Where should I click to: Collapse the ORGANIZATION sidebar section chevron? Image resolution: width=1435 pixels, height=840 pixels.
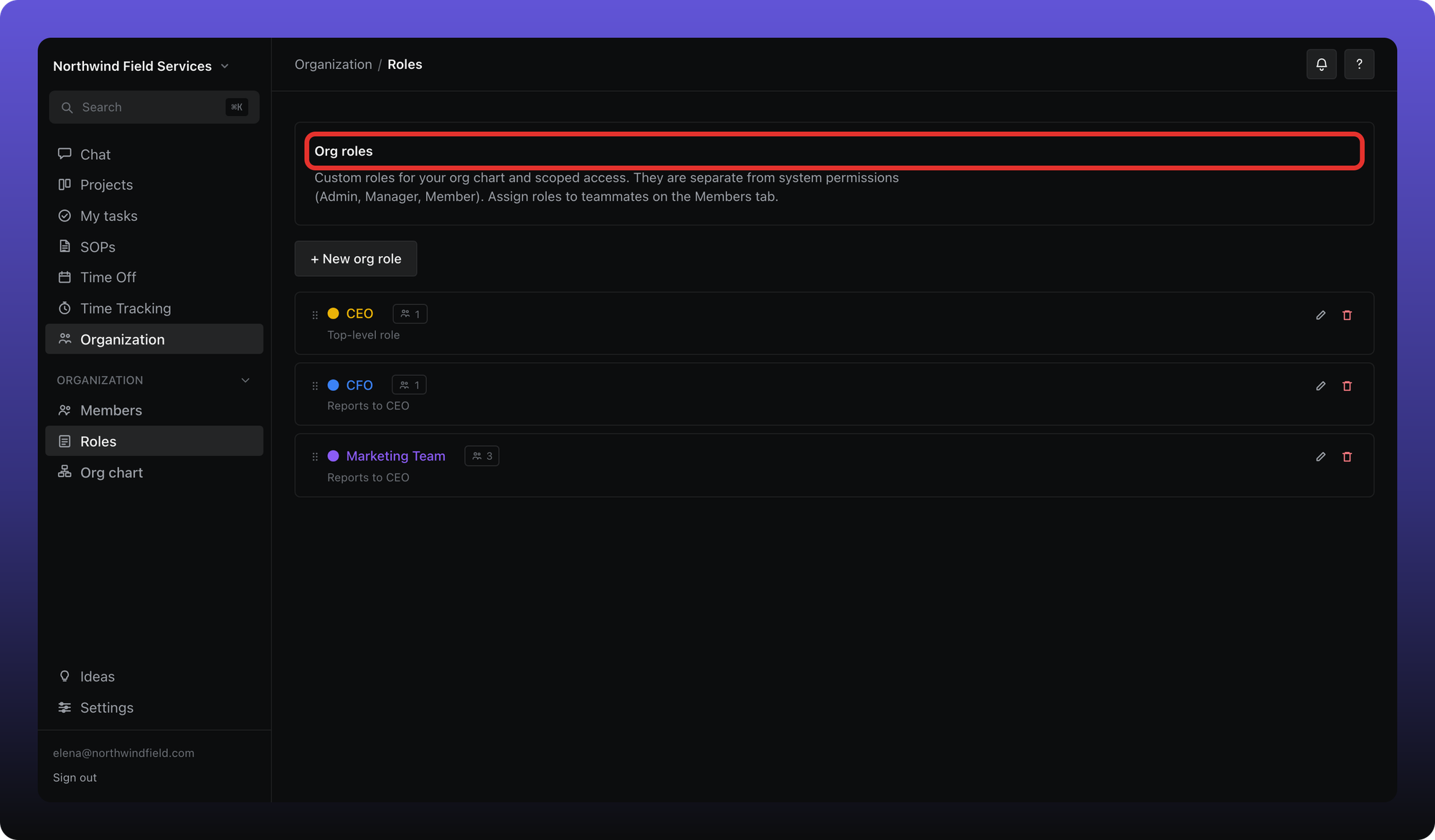(245, 380)
